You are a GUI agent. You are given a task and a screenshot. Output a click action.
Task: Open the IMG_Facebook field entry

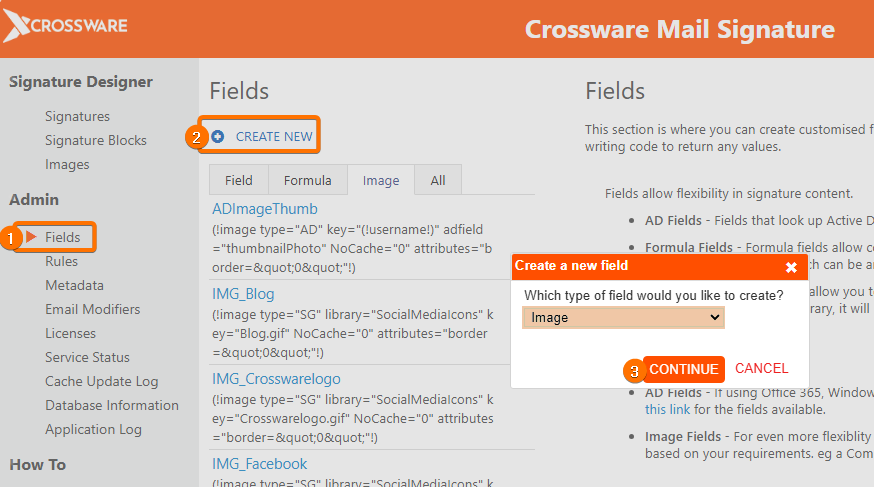(x=260, y=464)
